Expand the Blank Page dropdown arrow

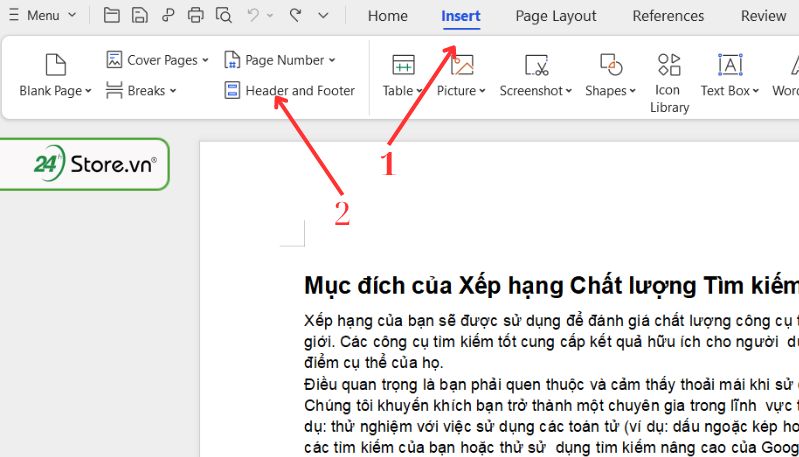(88, 91)
